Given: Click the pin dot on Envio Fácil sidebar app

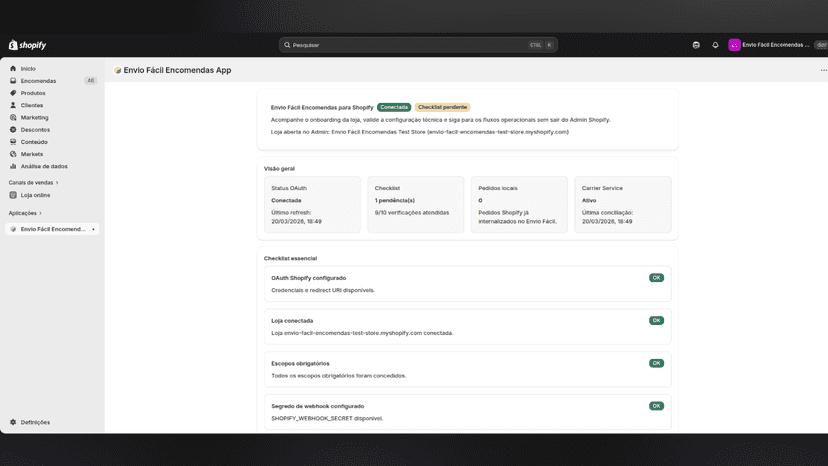Looking at the screenshot, I should coord(93,229).
